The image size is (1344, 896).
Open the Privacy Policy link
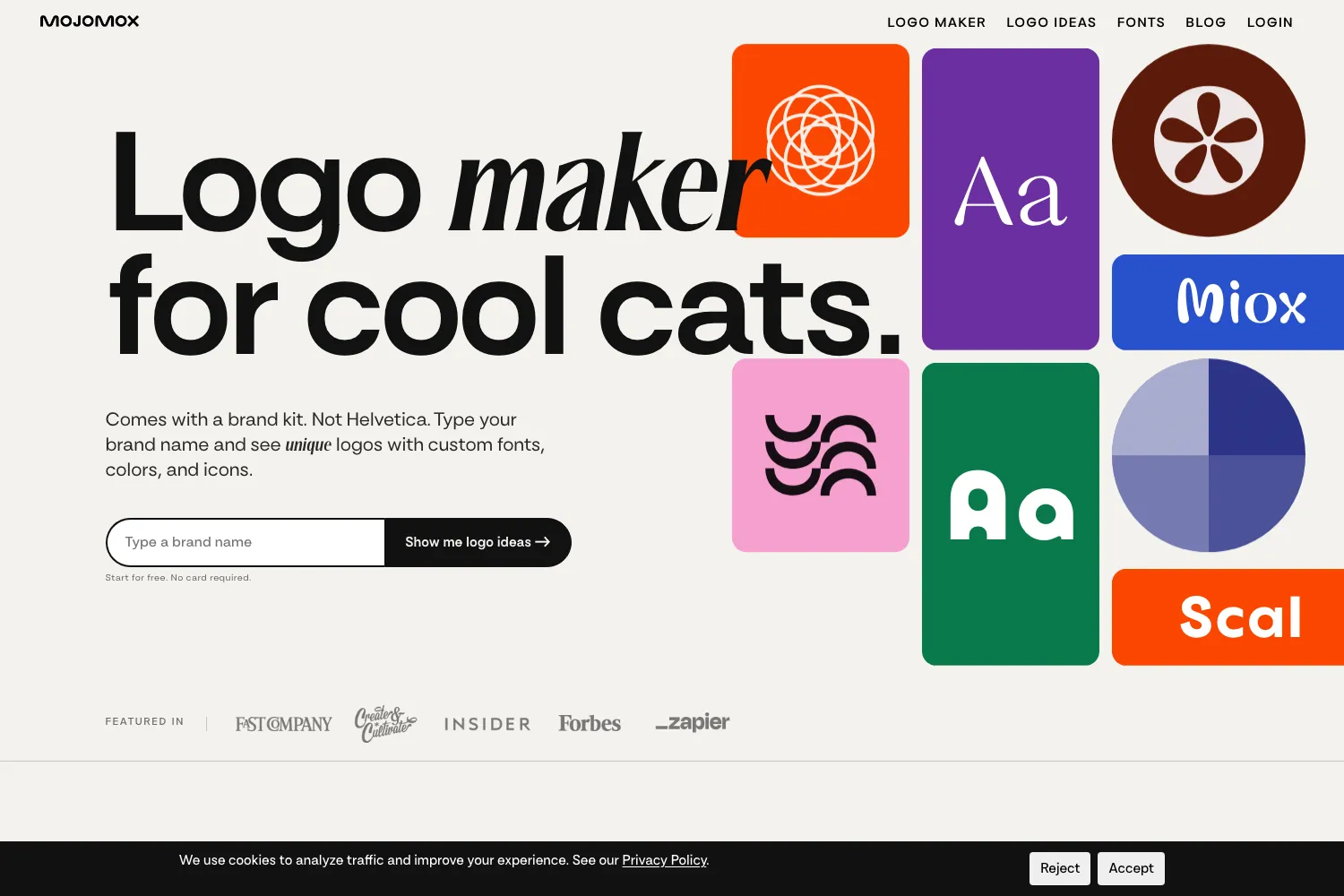click(x=665, y=860)
